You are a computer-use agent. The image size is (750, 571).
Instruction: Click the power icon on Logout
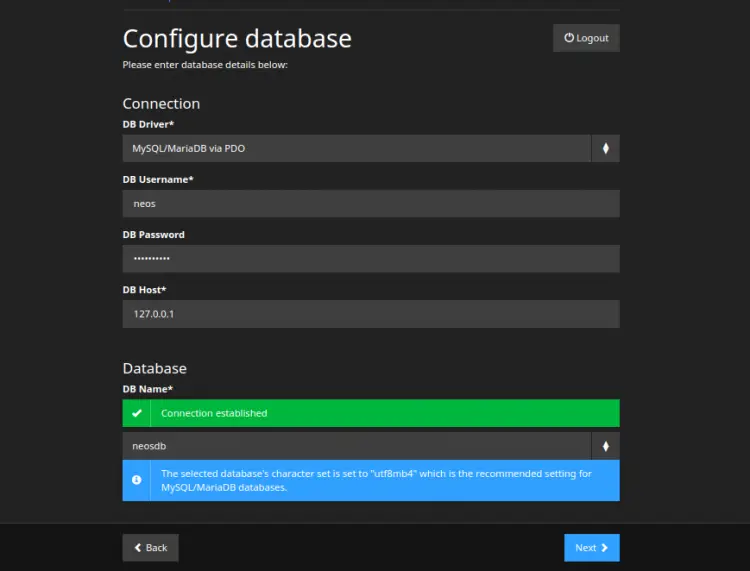(569, 38)
